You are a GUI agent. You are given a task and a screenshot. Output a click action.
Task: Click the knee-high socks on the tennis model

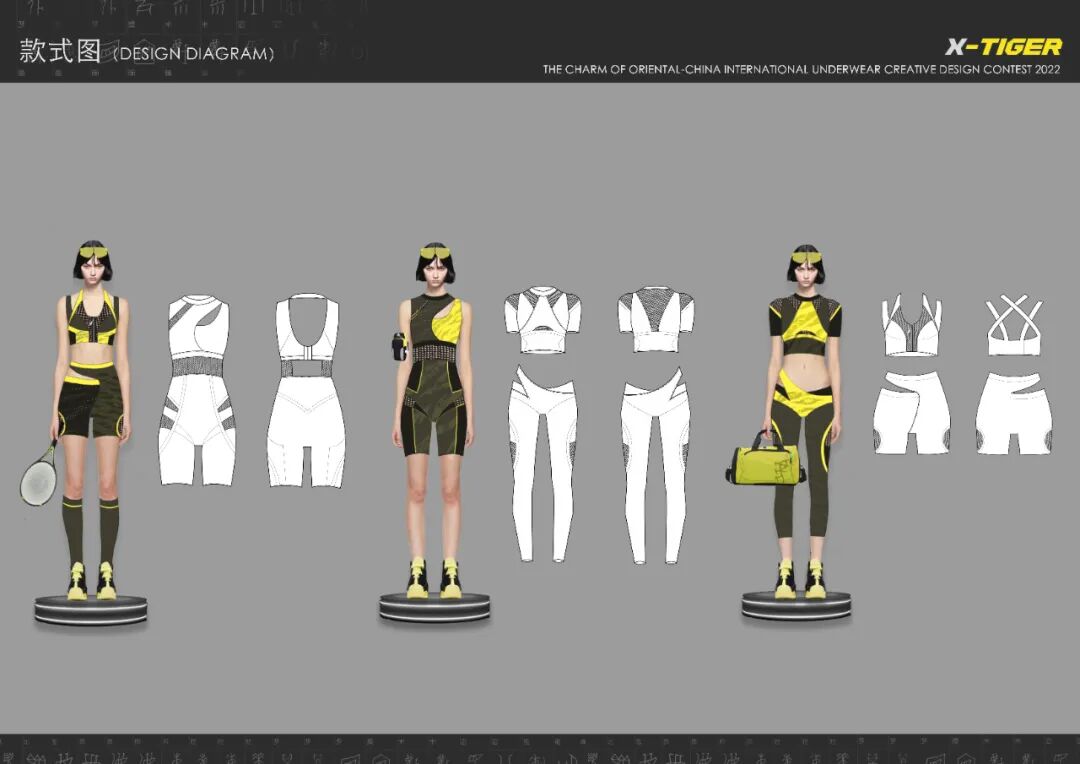point(91,531)
